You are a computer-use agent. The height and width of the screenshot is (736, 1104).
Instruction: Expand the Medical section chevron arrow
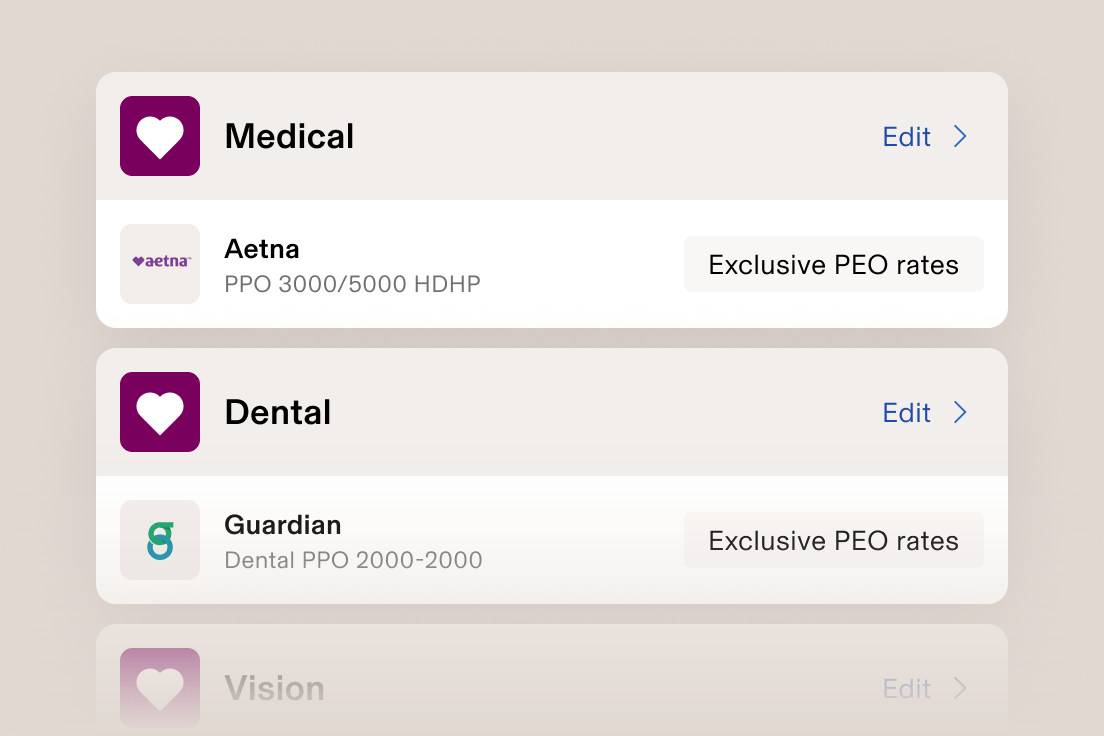click(x=960, y=137)
